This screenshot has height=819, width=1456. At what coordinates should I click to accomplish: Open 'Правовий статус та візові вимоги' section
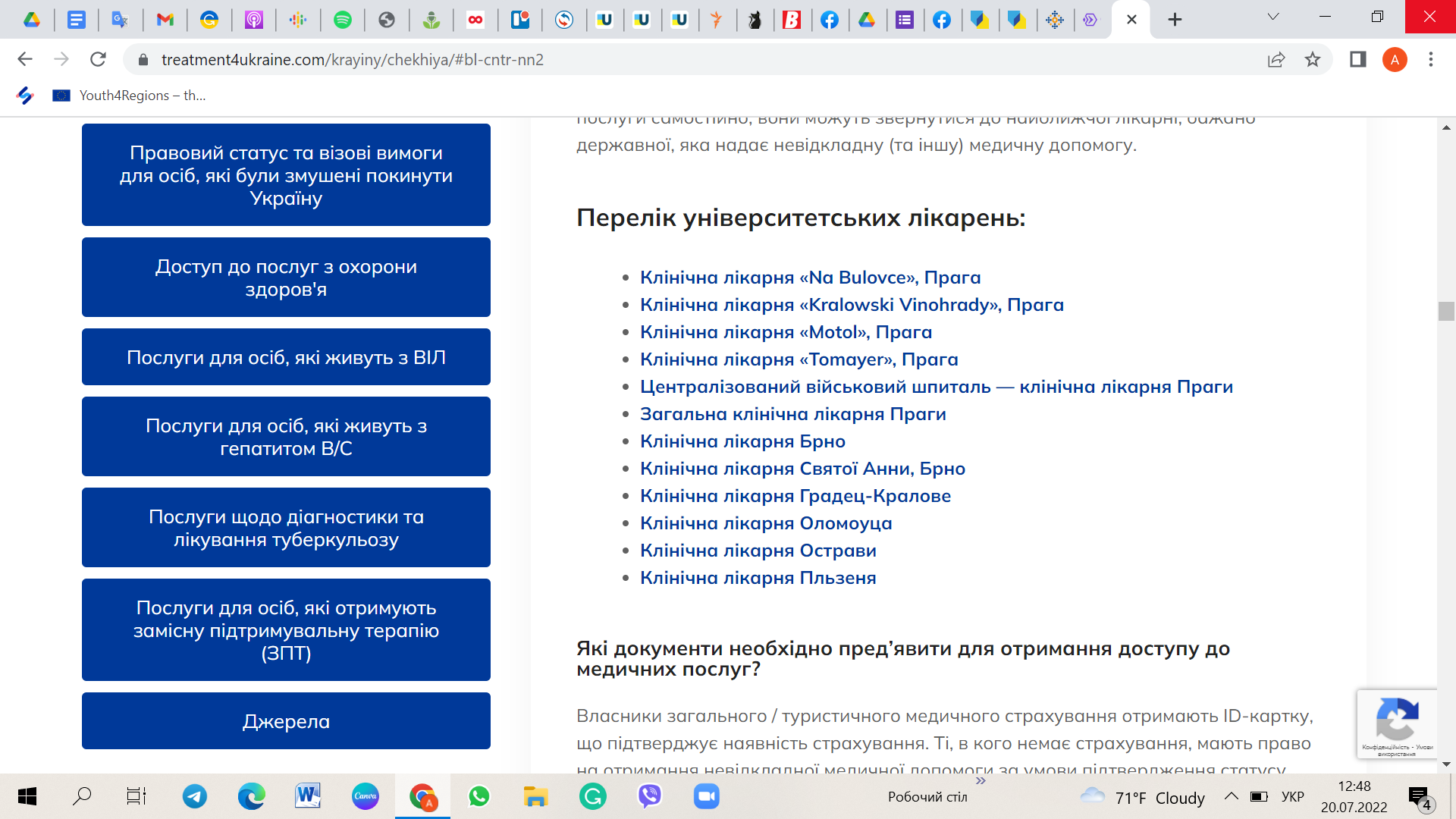[286, 174]
